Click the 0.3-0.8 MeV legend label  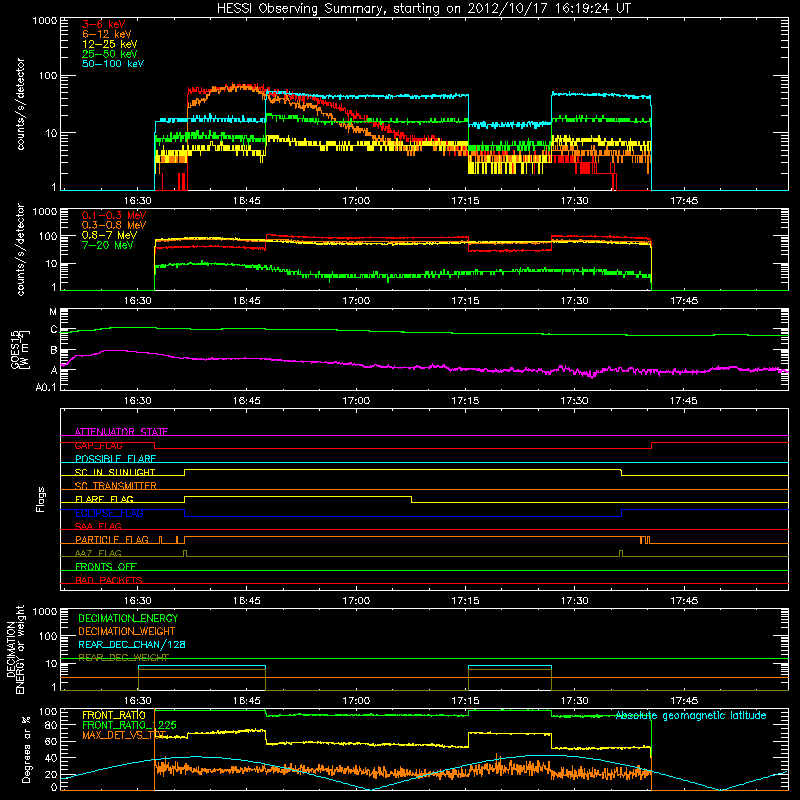[x=114, y=225]
